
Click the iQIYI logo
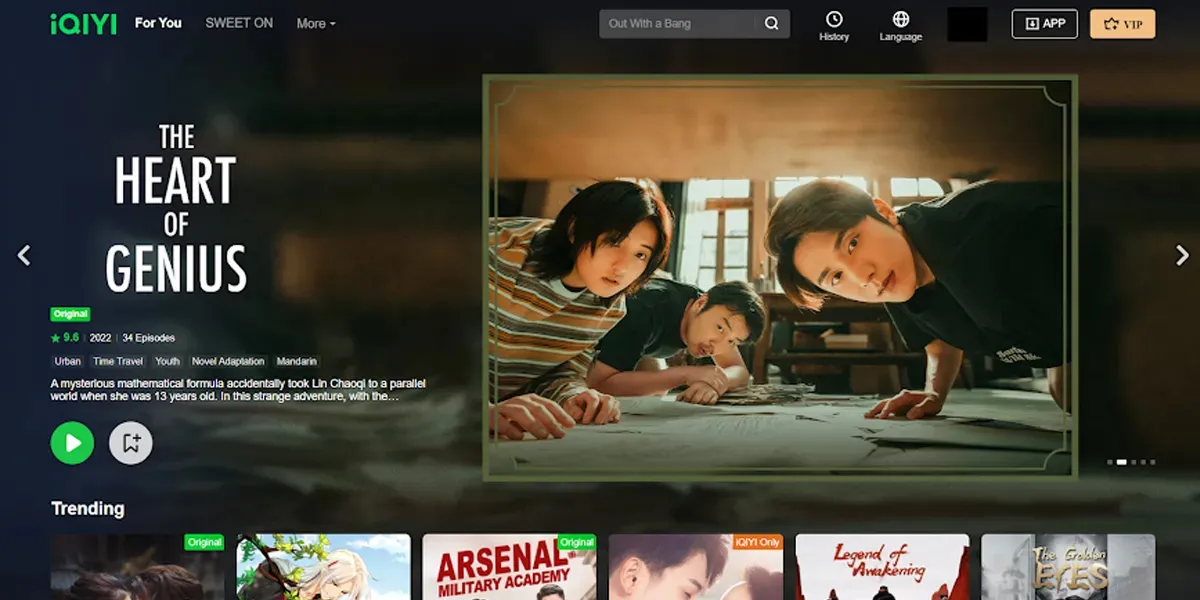click(x=83, y=23)
